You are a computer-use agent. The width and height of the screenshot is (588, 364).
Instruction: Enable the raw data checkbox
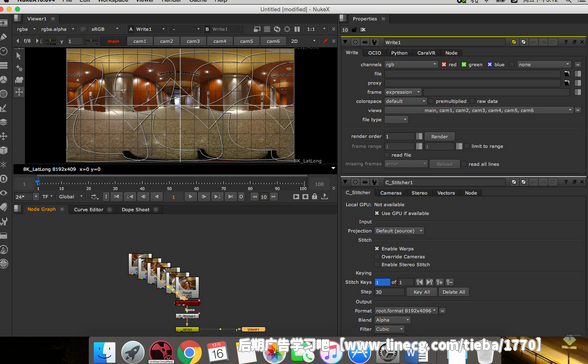(x=472, y=101)
